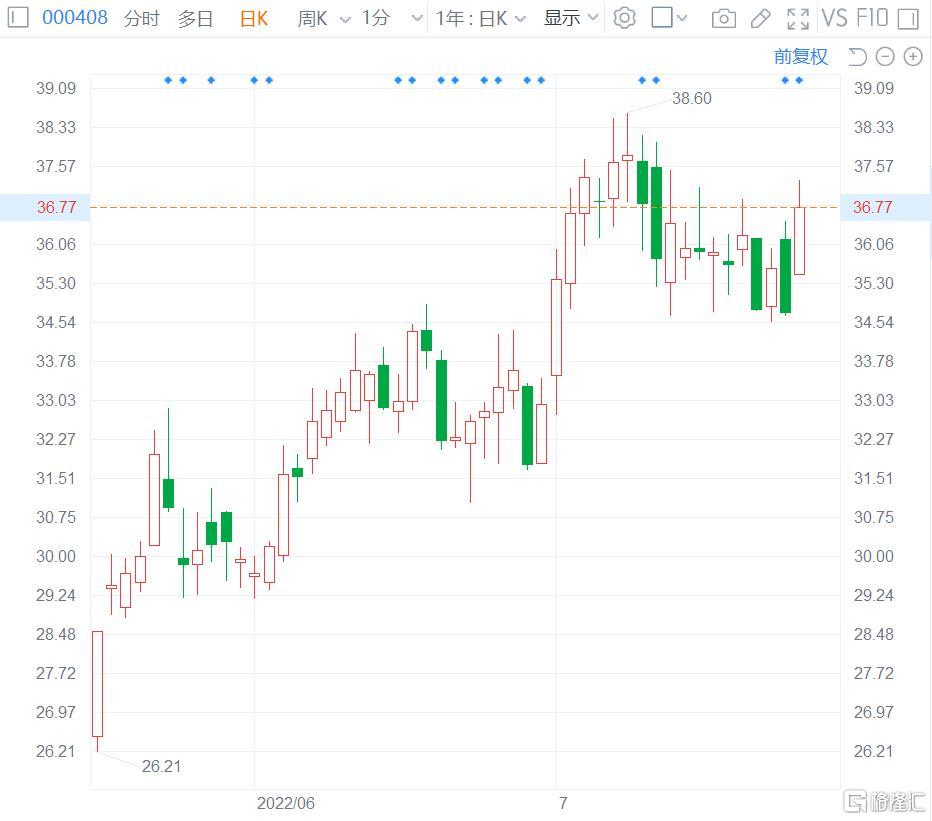
Task: Click 39.09 on the left price axis
Action: pos(56,88)
